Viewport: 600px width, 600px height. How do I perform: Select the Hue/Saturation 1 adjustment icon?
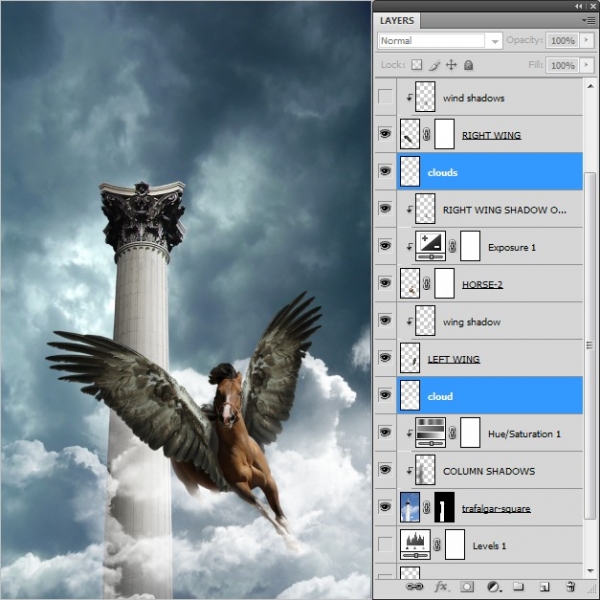[430, 433]
